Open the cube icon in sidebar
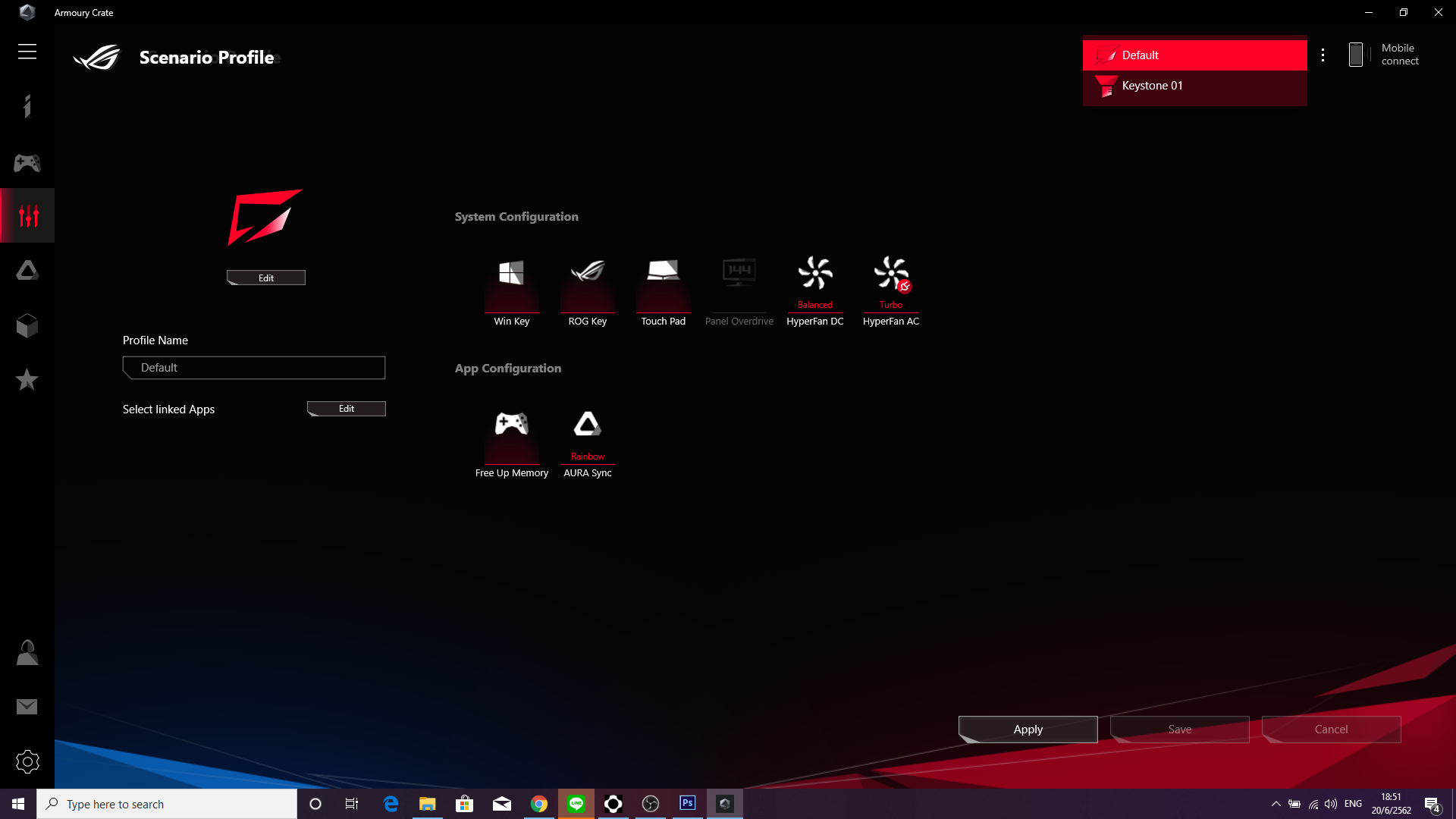The image size is (1456, 819). point(27,325)
